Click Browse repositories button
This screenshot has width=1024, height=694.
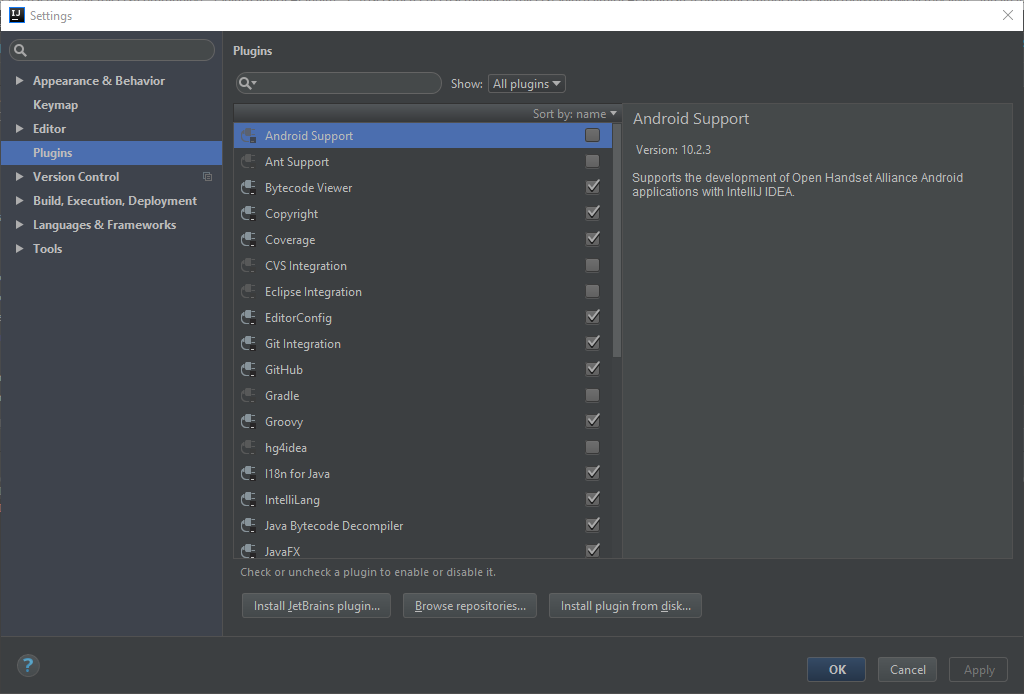[470, 606]
